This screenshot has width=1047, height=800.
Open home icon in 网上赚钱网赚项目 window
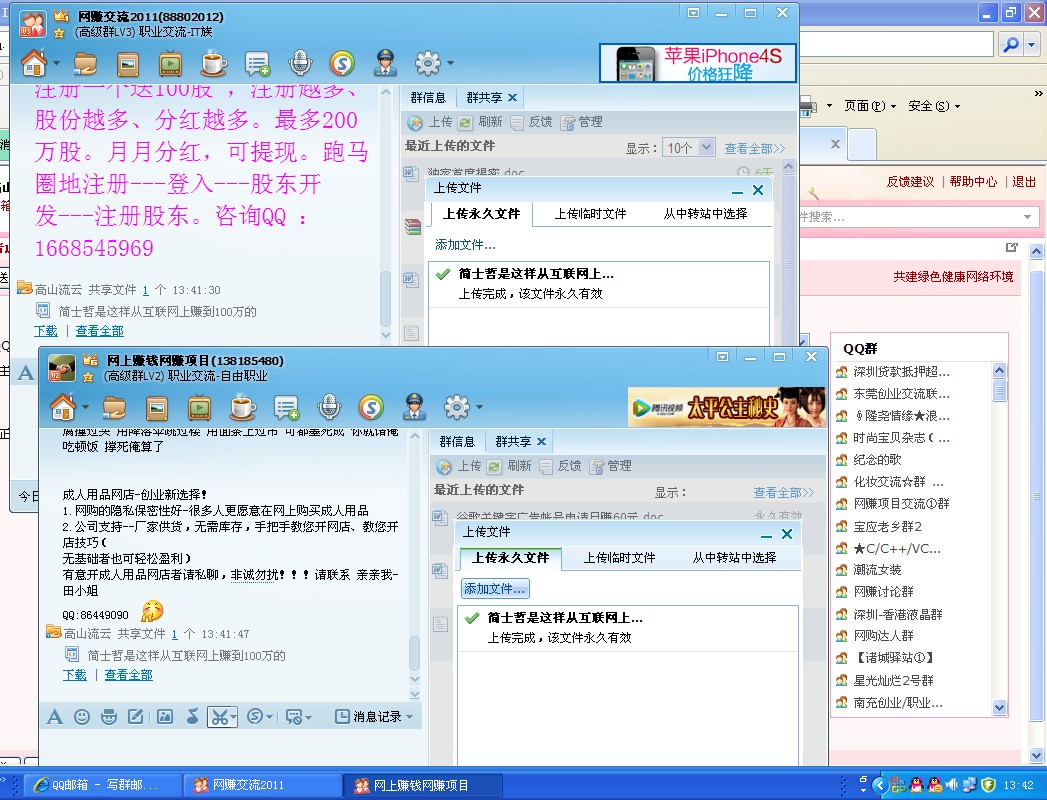pyautogui.click(x=63, y=407)
